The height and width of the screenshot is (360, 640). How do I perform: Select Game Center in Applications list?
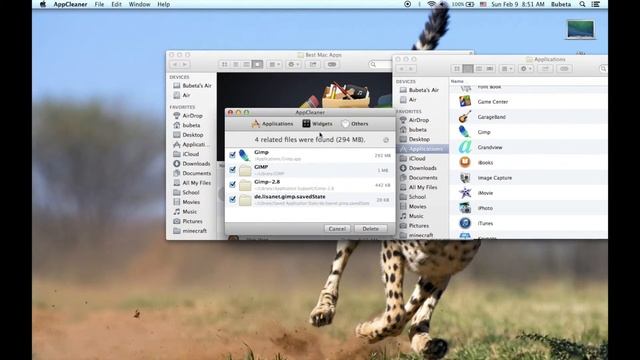pos(528,102)
